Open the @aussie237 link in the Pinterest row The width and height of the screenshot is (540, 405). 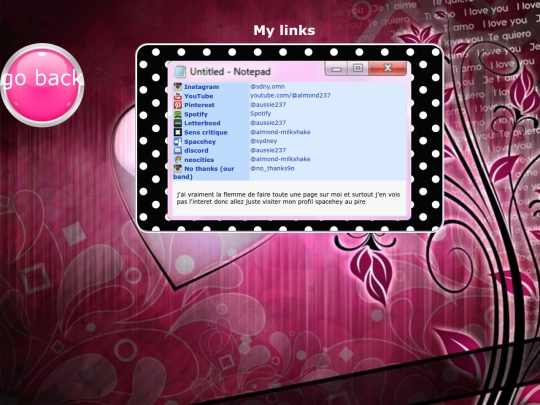pyautogui.click(x=268, y=104)
